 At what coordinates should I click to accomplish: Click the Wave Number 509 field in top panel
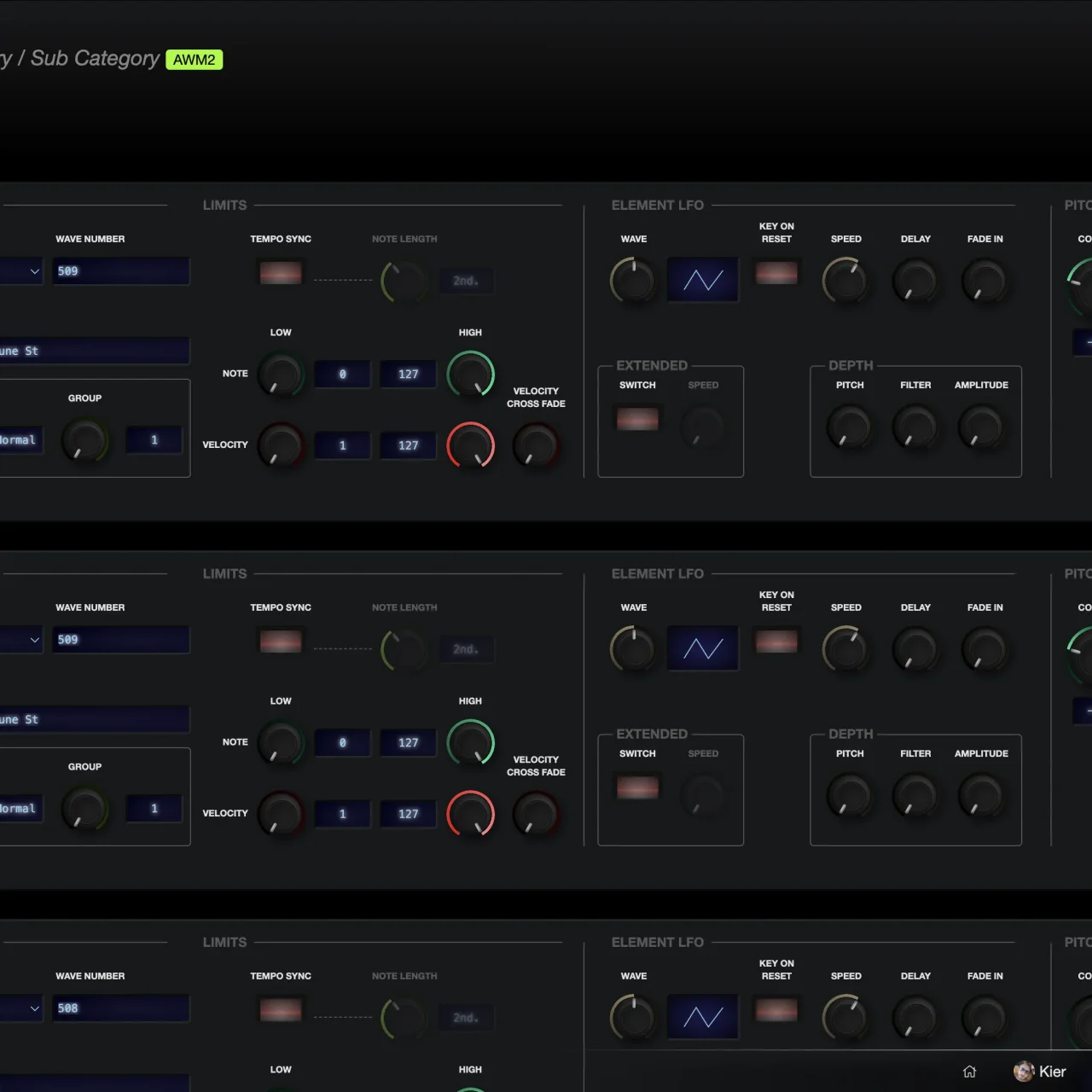[x=120, y=271]
